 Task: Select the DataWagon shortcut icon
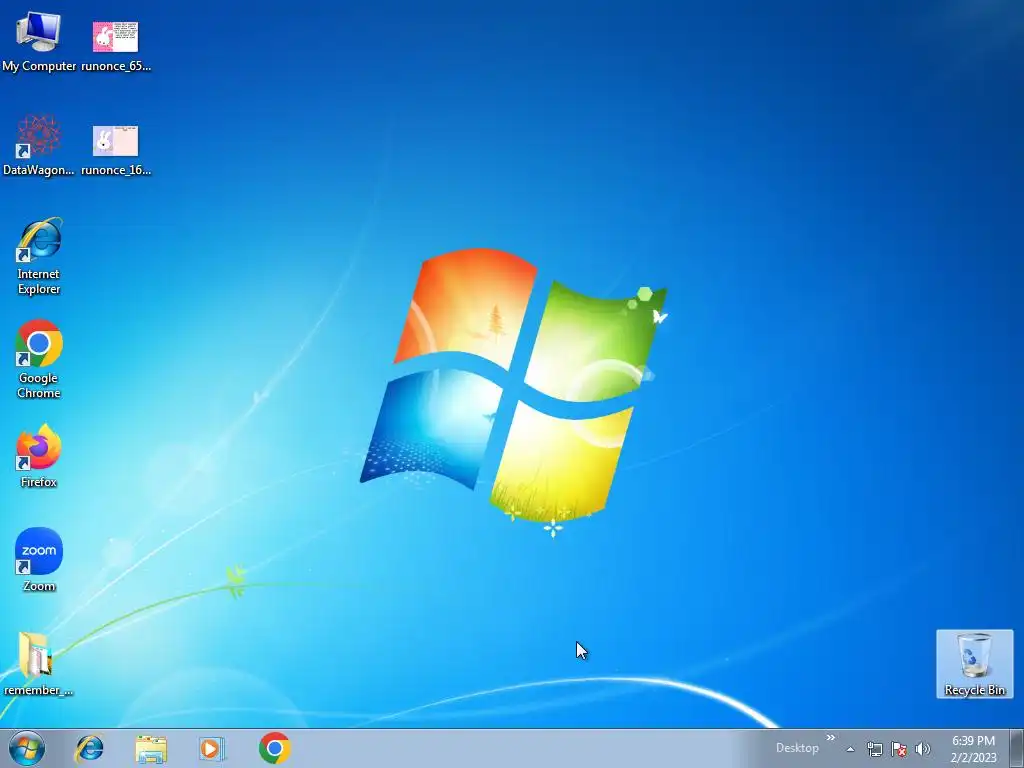pos(39,146)
